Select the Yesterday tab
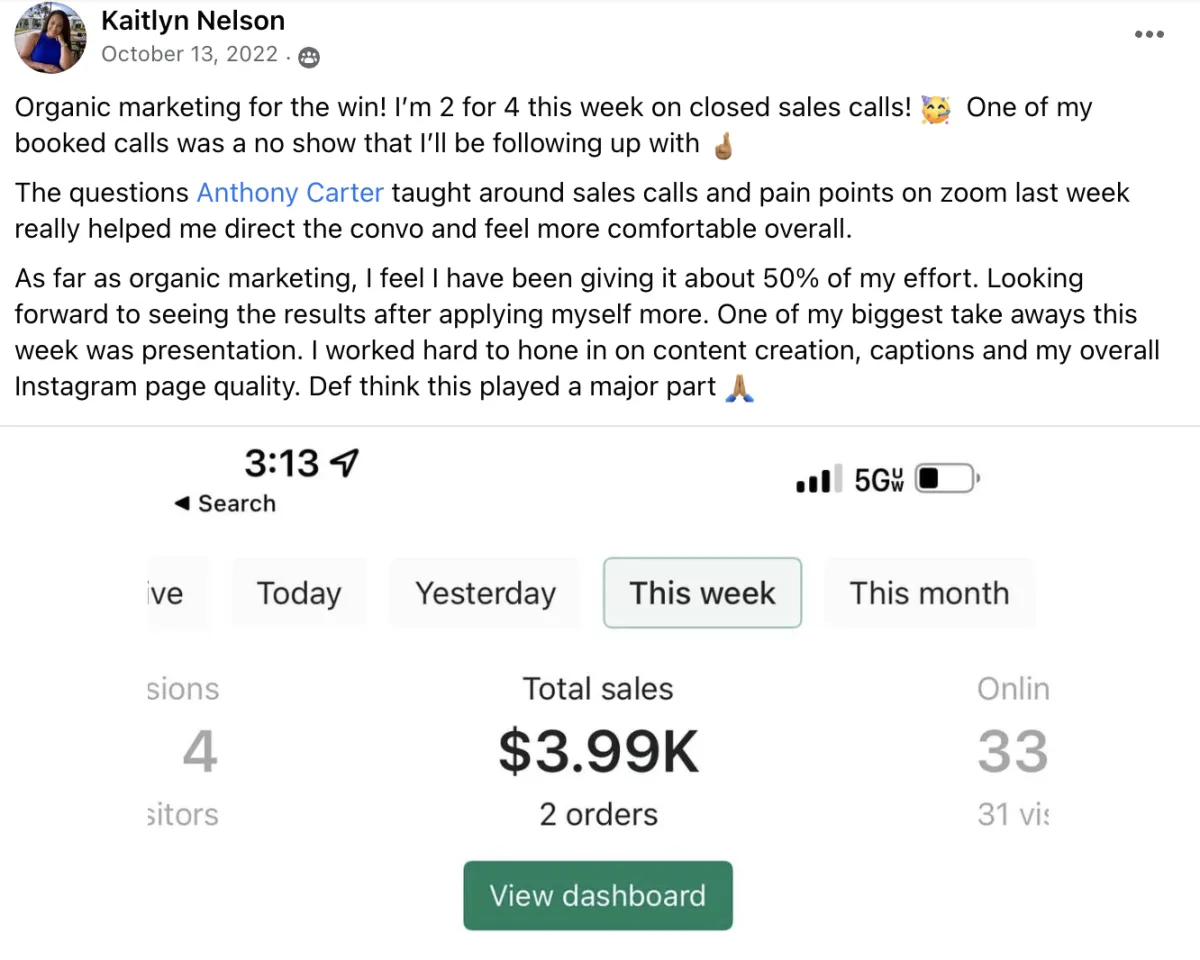 tap(485, 593)
